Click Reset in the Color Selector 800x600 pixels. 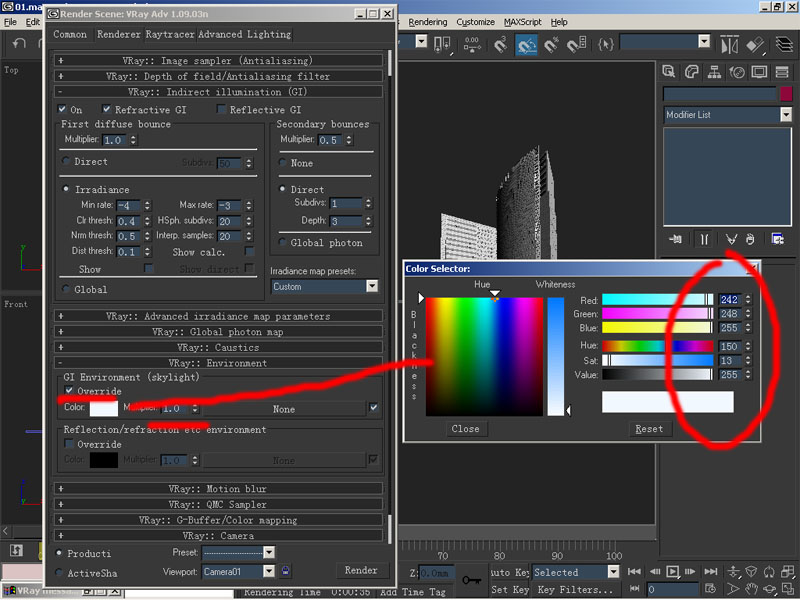pos(649,429)
